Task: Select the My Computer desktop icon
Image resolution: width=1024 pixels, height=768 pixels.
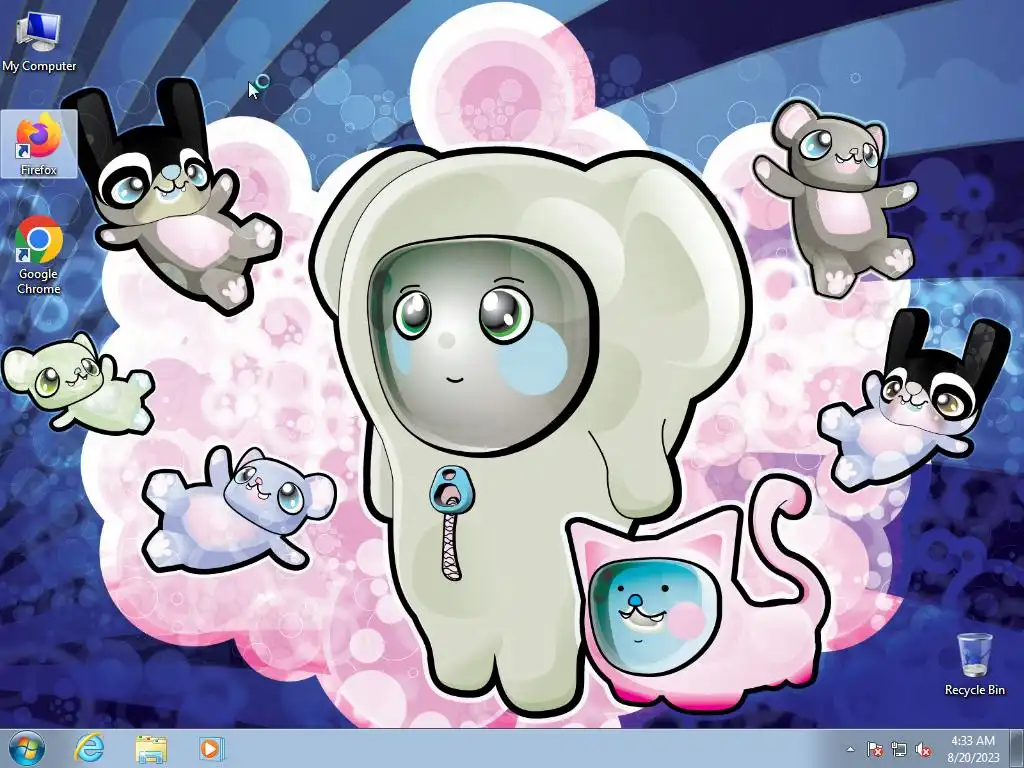Action: click(39, 42)
